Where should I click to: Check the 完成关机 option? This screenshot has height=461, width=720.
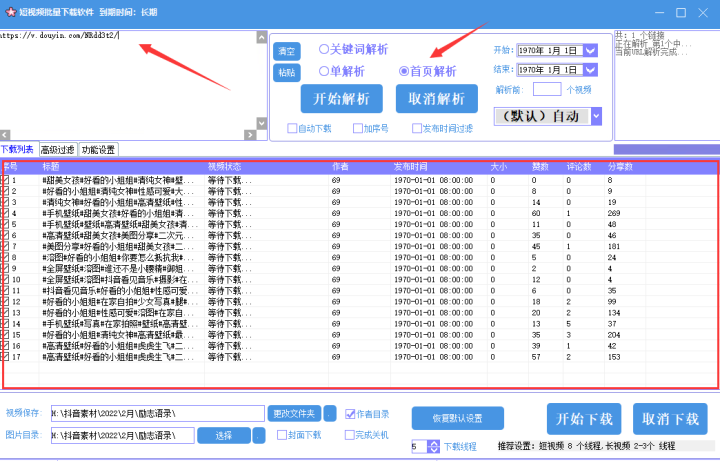click(x=350, y=435)
